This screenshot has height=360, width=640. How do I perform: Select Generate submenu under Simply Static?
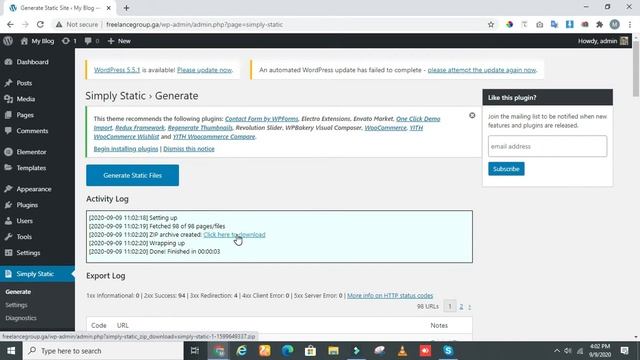pyautogui.click(x=18, y=292)
